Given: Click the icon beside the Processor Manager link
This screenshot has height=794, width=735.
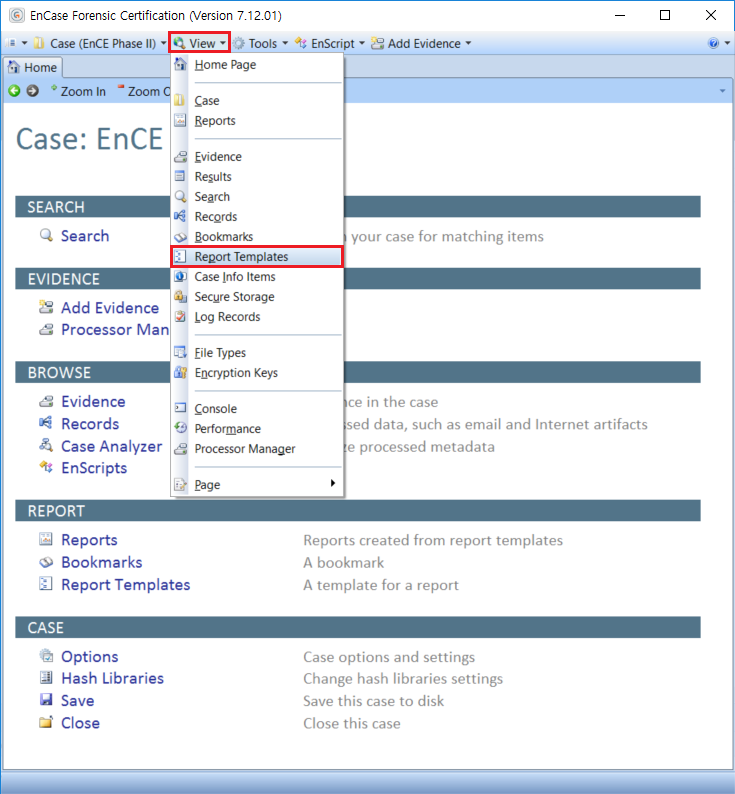Looking at the screenshot, I should tap(46, 330).
